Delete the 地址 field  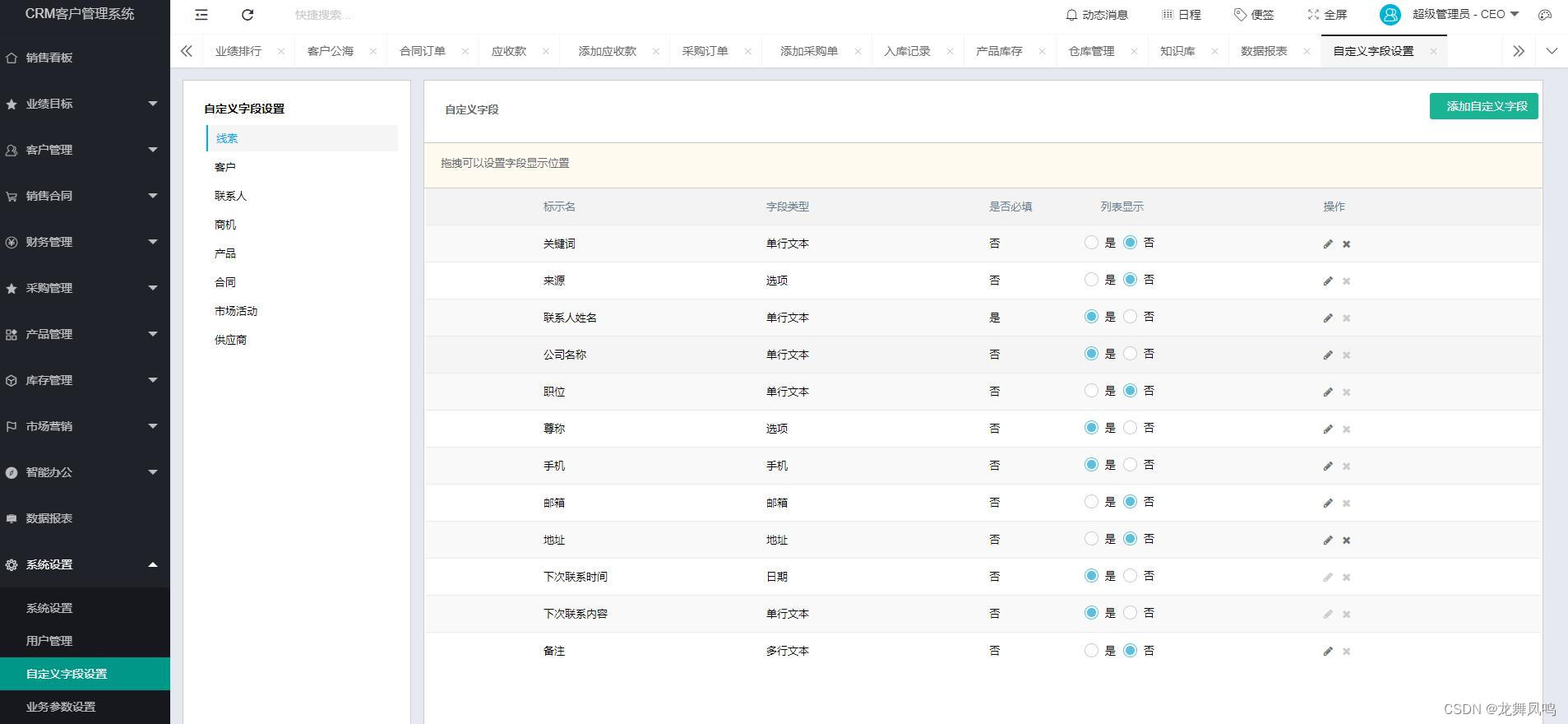(1346, 541)
